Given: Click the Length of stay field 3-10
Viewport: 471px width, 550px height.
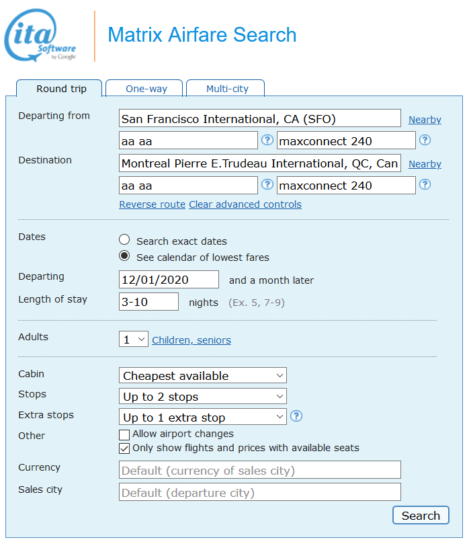Looking at the screenshot, I should (x=149, y=302).
